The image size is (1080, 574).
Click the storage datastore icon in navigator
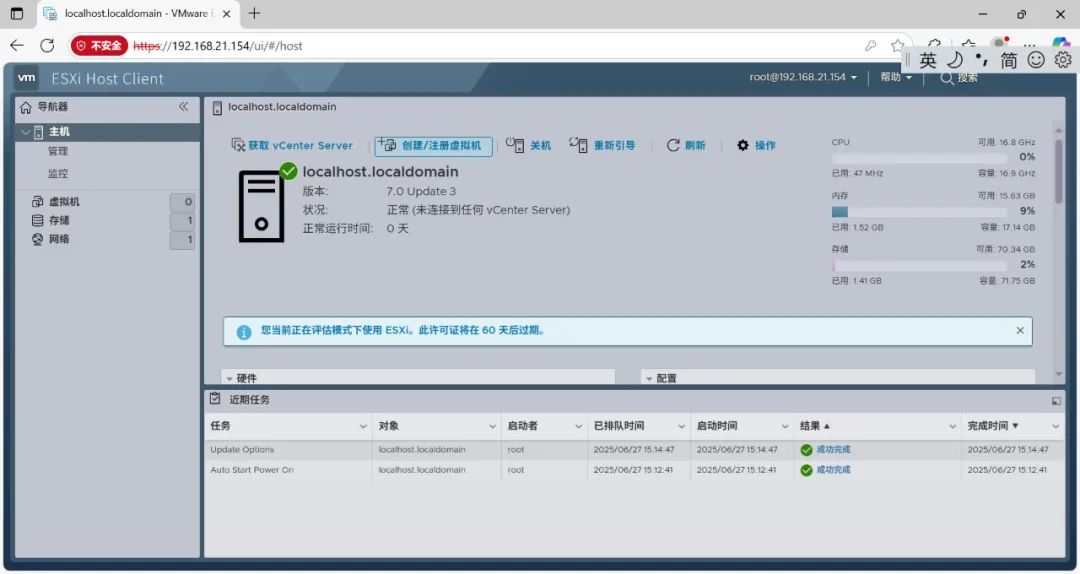pos(37,220)
